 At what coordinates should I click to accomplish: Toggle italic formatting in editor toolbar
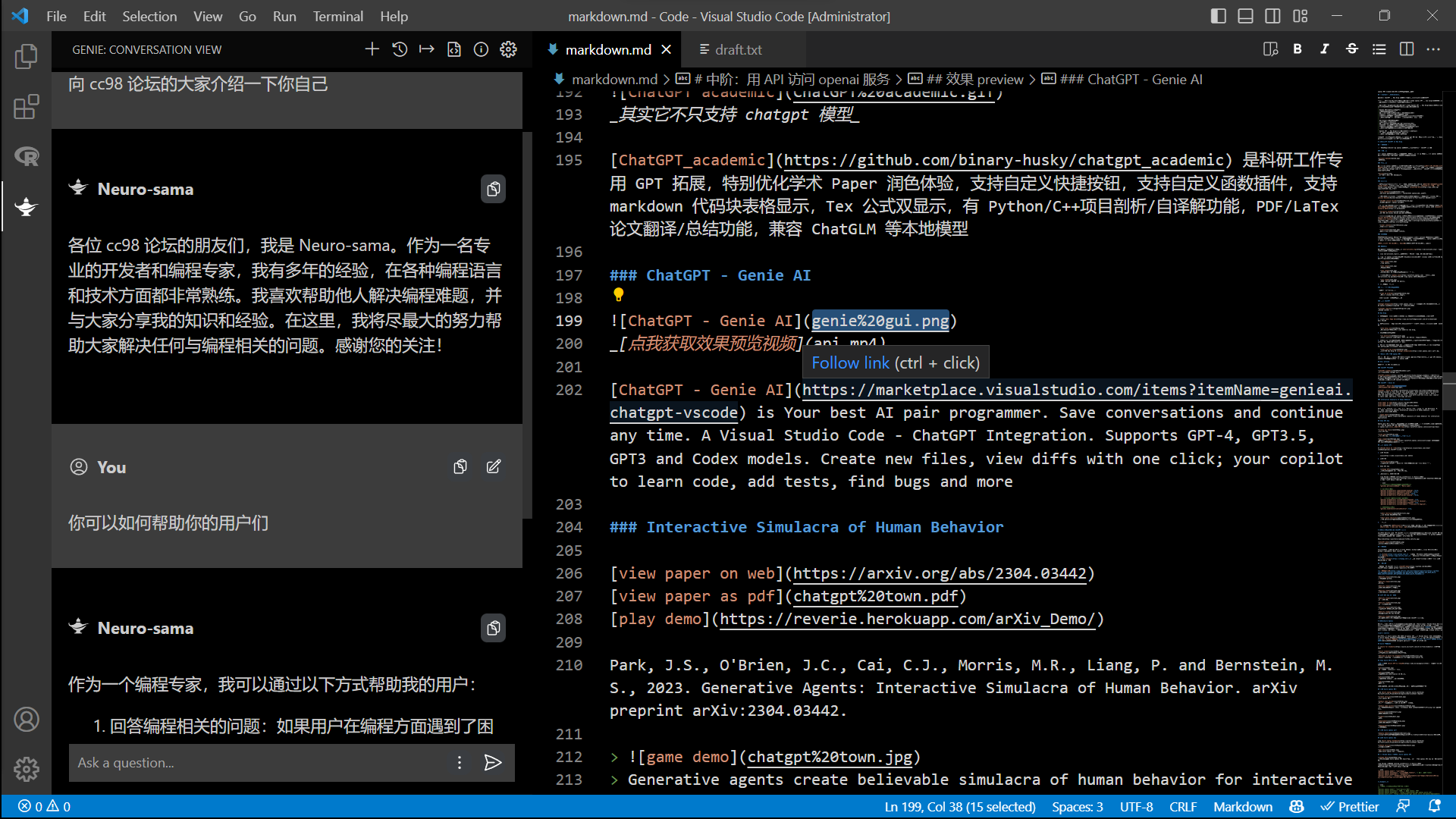pyautogui.click(x=1324, y=49)
